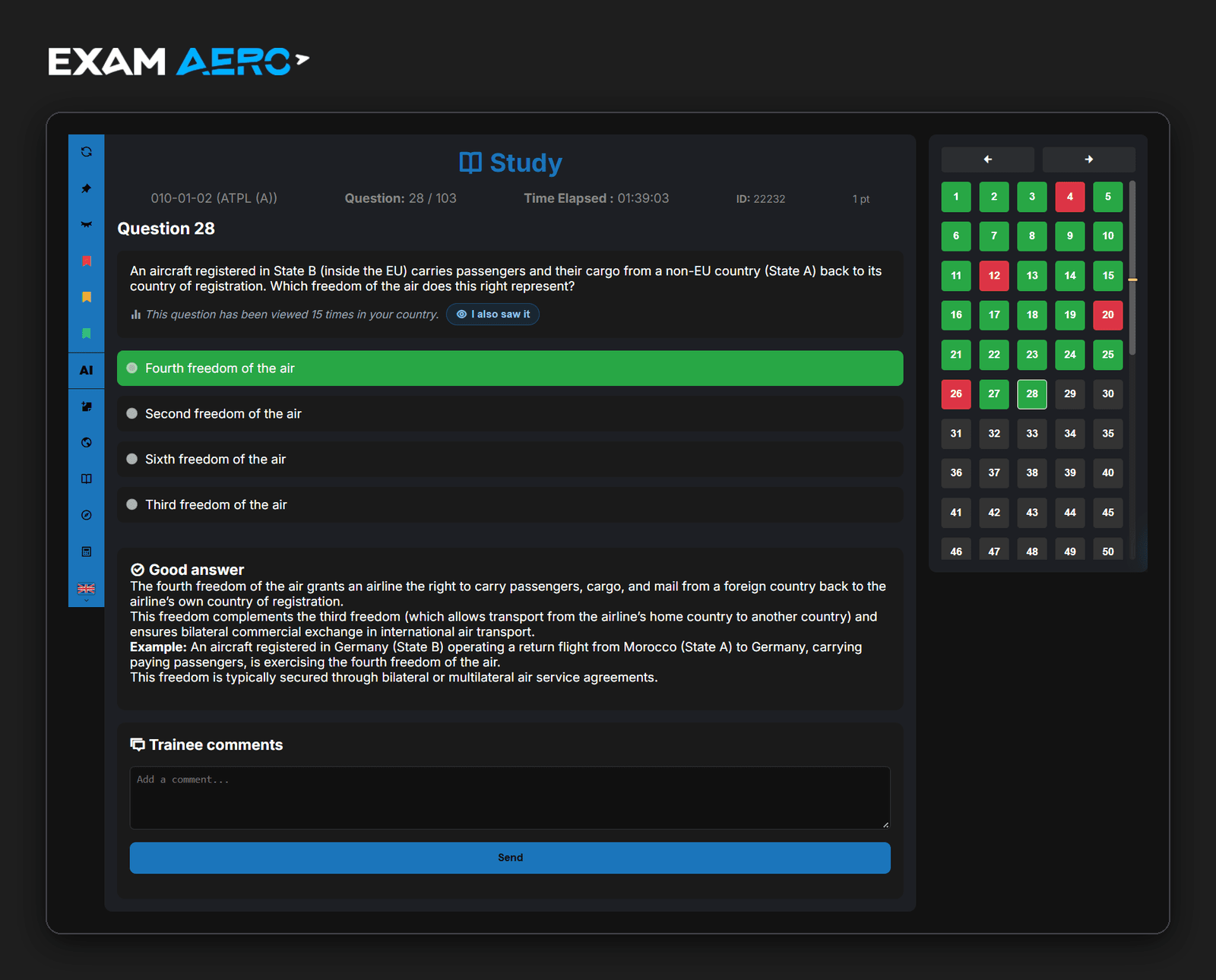Click the globe icon in sidebar
Screen dimensions: 1216x980
pos(87,443)
